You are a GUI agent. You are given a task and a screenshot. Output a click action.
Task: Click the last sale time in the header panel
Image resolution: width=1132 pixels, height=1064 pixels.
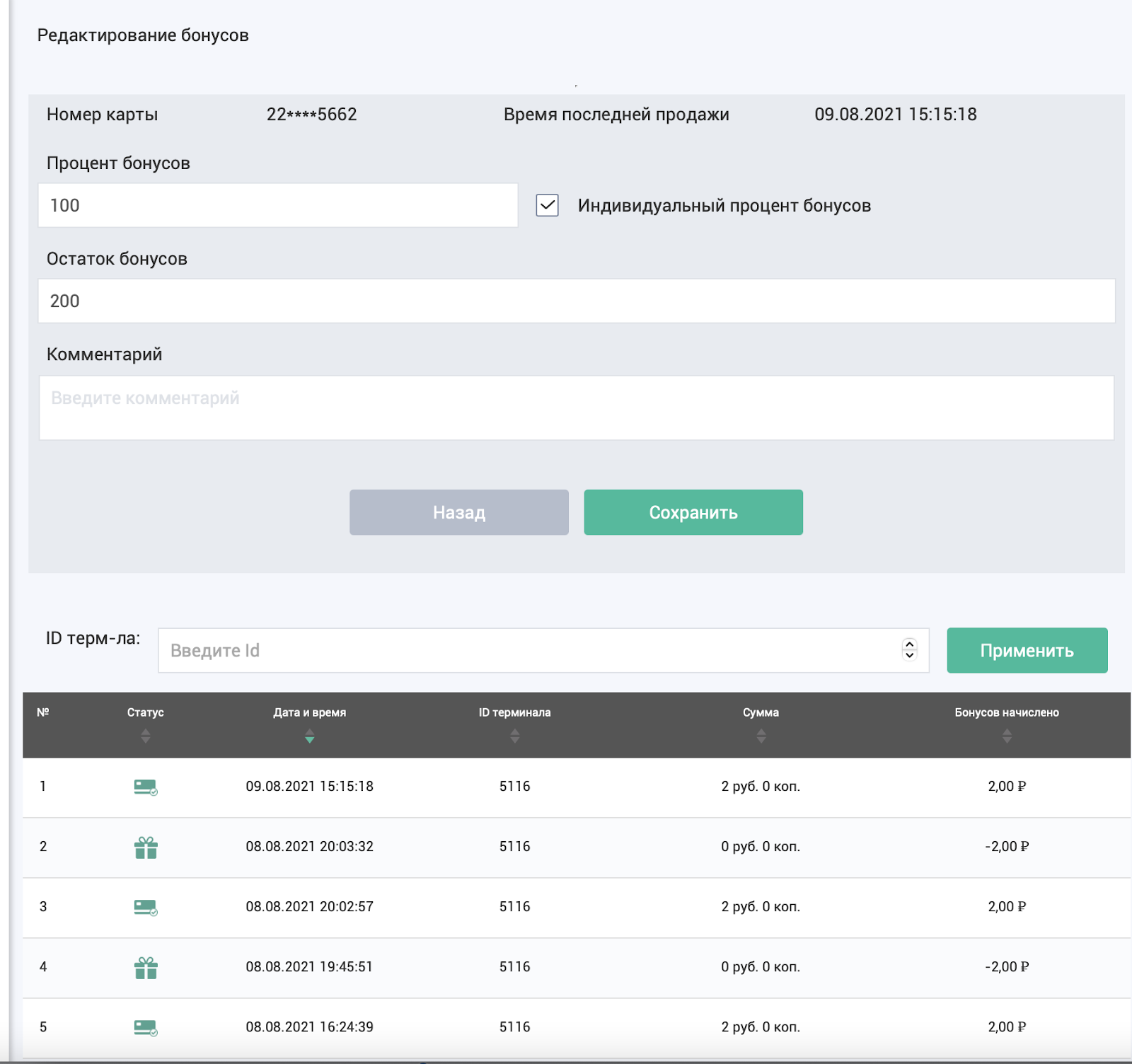(896, 114)
